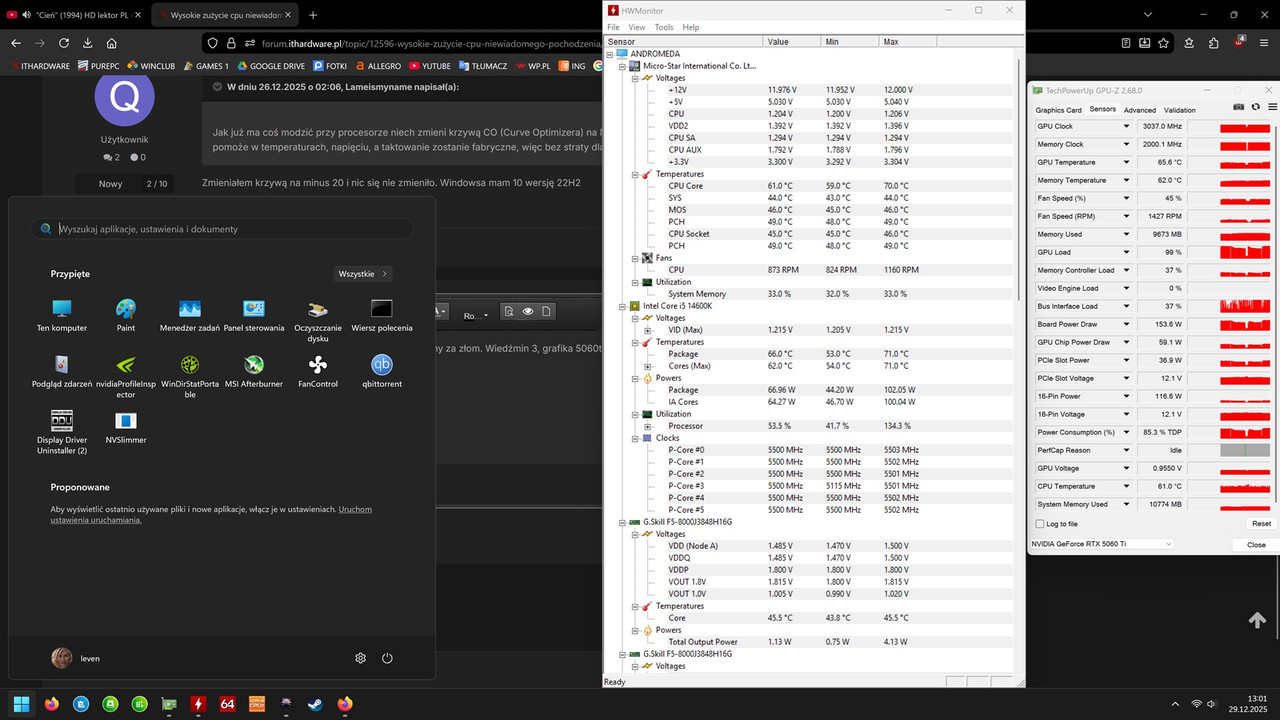
Task: Open GPU Clock sensor dropdown in GPU-Z
Action: 1127,127
